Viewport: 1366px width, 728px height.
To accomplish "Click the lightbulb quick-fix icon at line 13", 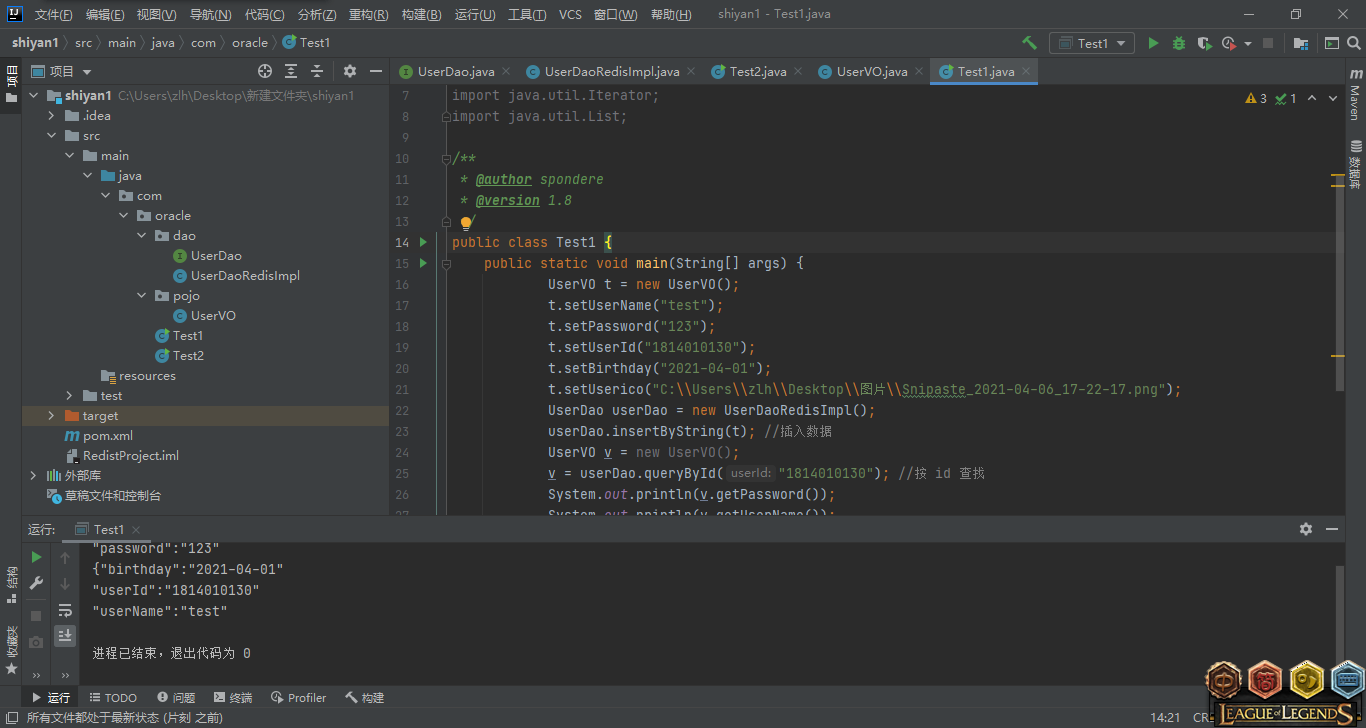I will click(x=466, y=223).
